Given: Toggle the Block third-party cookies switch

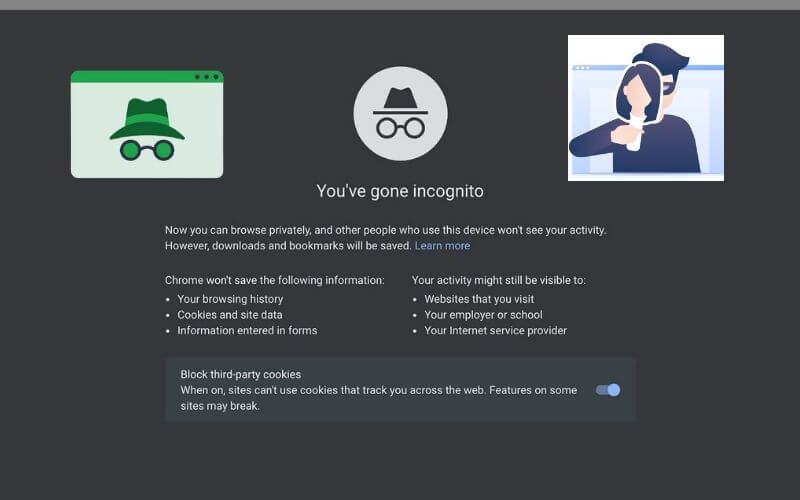Looking at the screenshot, I should pos(608,390).
